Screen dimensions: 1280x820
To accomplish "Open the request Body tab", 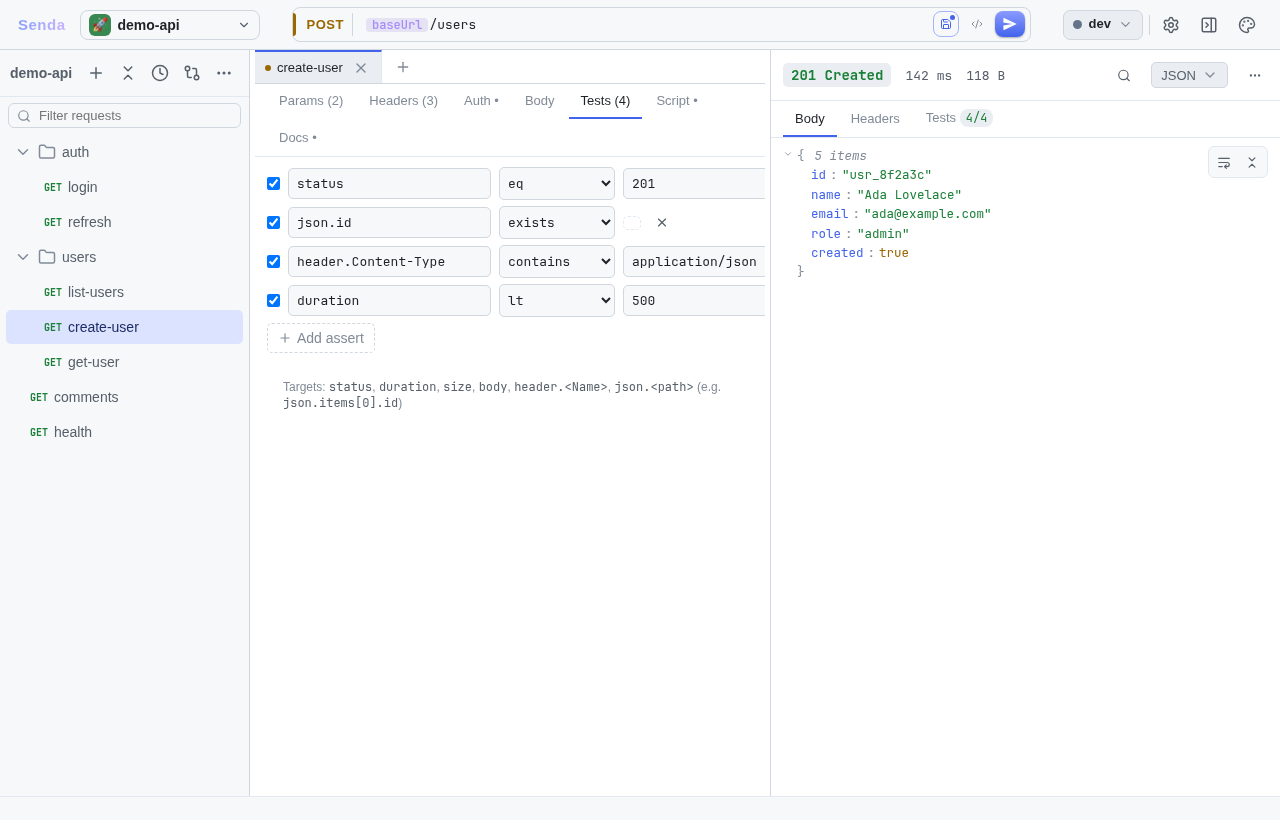I will (540, 101).
